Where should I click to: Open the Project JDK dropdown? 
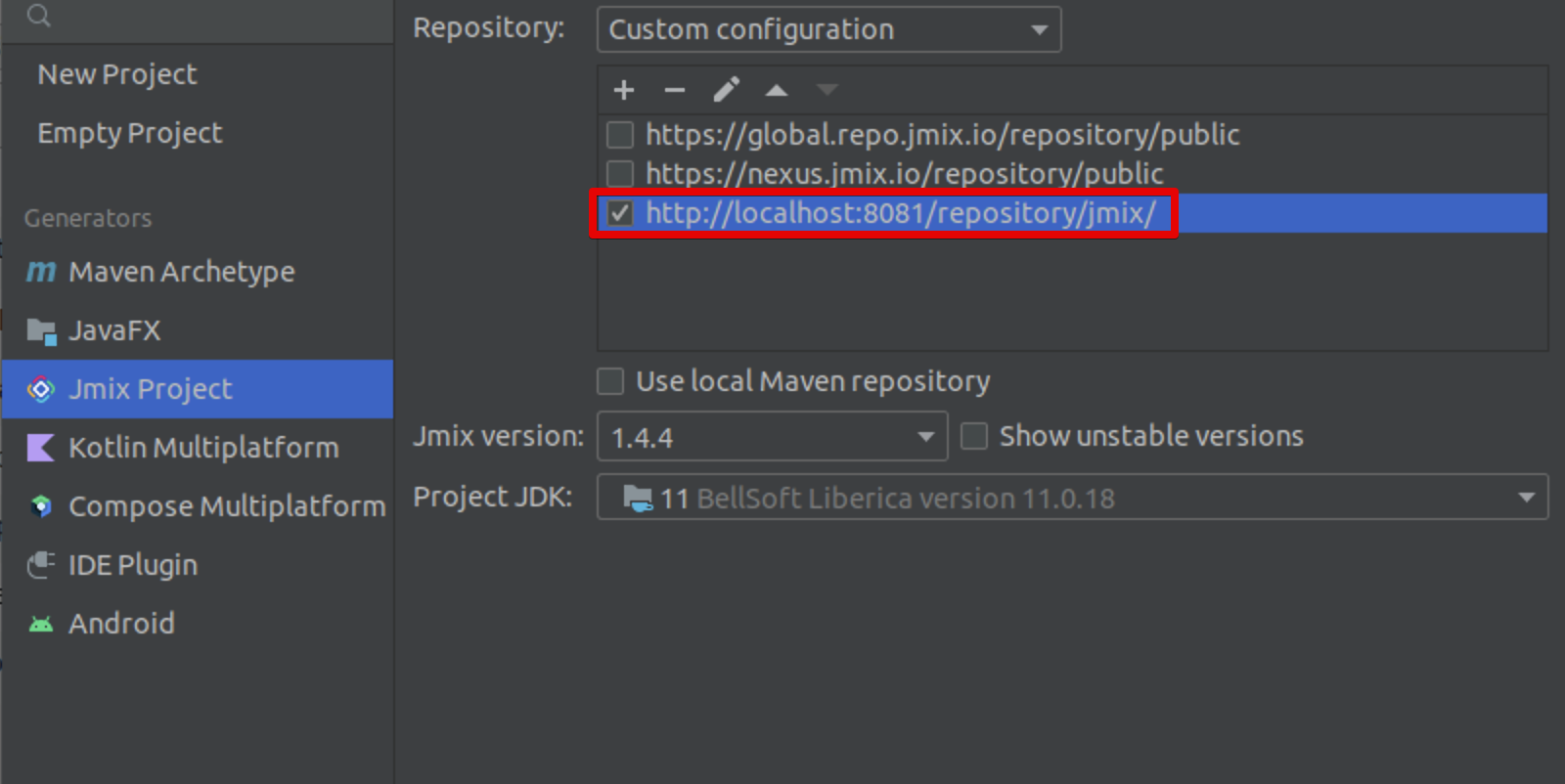point(1072,498)
